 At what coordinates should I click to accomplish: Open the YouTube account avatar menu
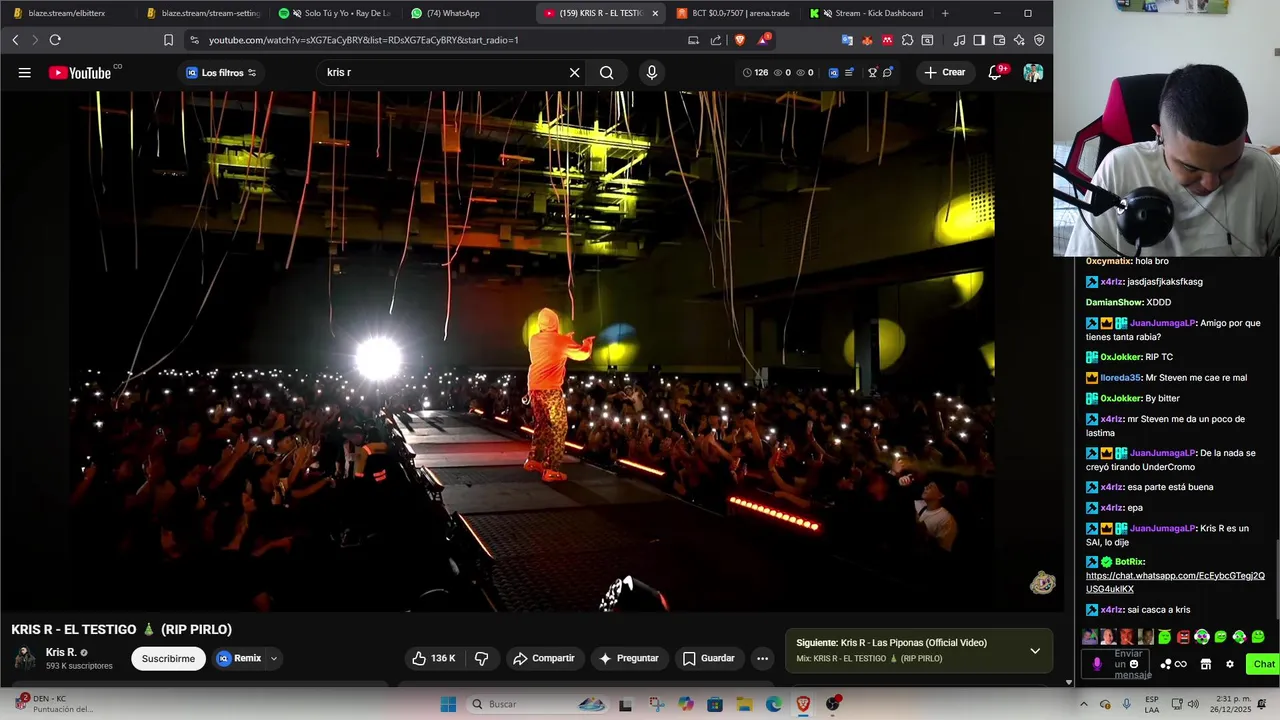[x=1033, y=72]
